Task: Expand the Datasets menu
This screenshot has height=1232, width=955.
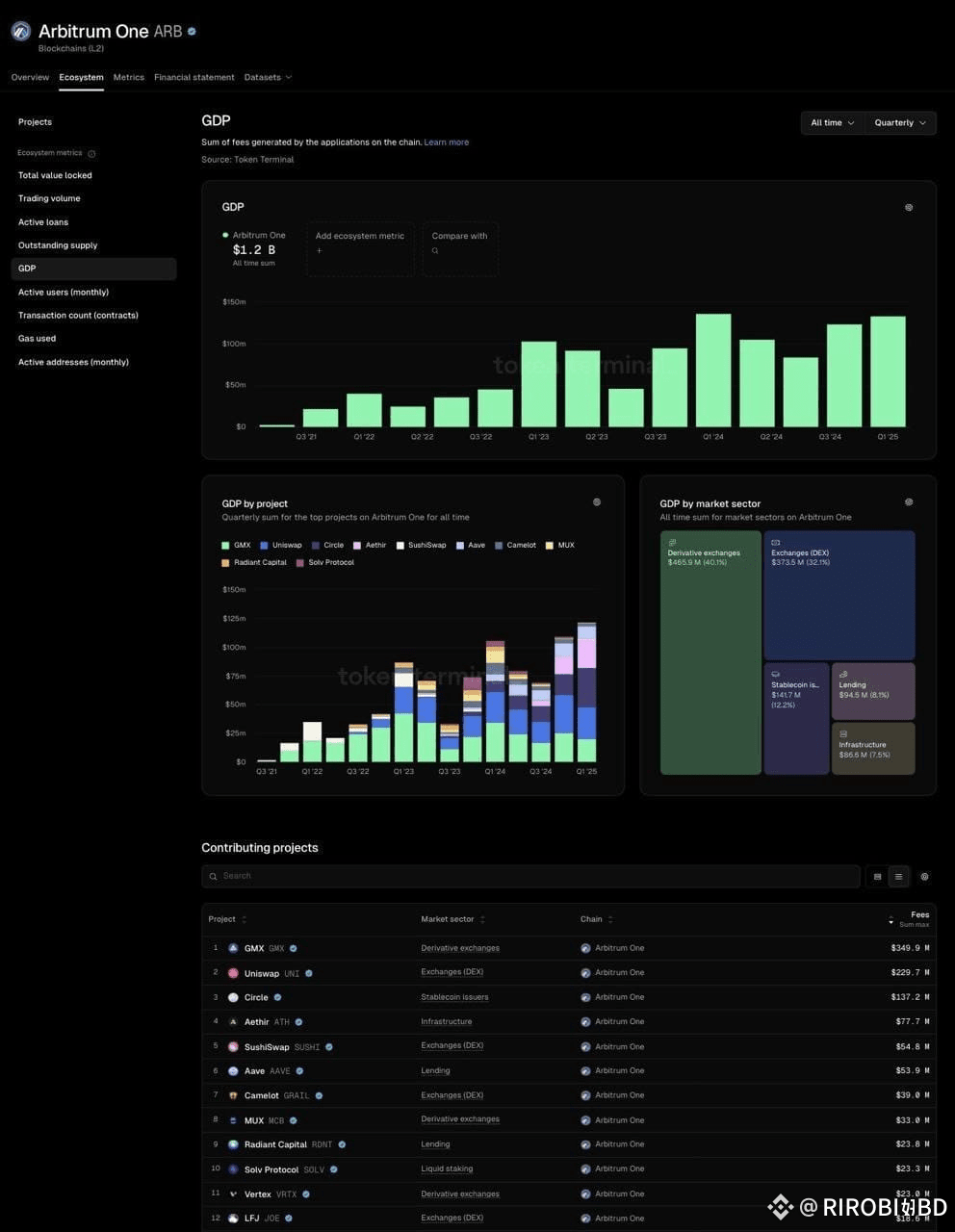Action: tap(268, 77)
